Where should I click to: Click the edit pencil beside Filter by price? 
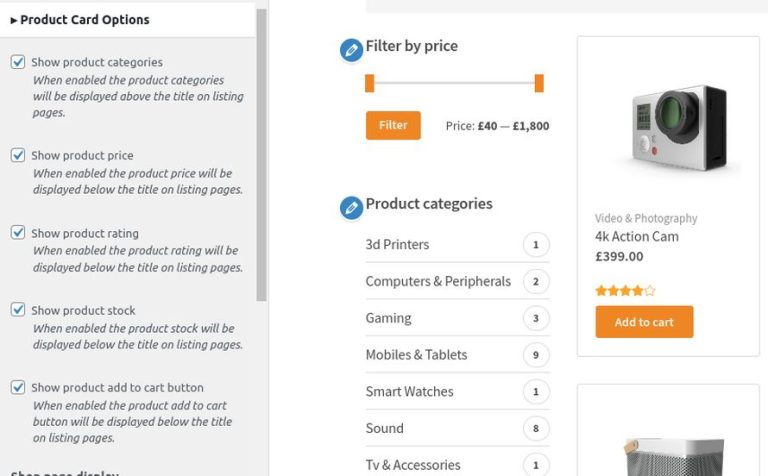pos(351,50)
